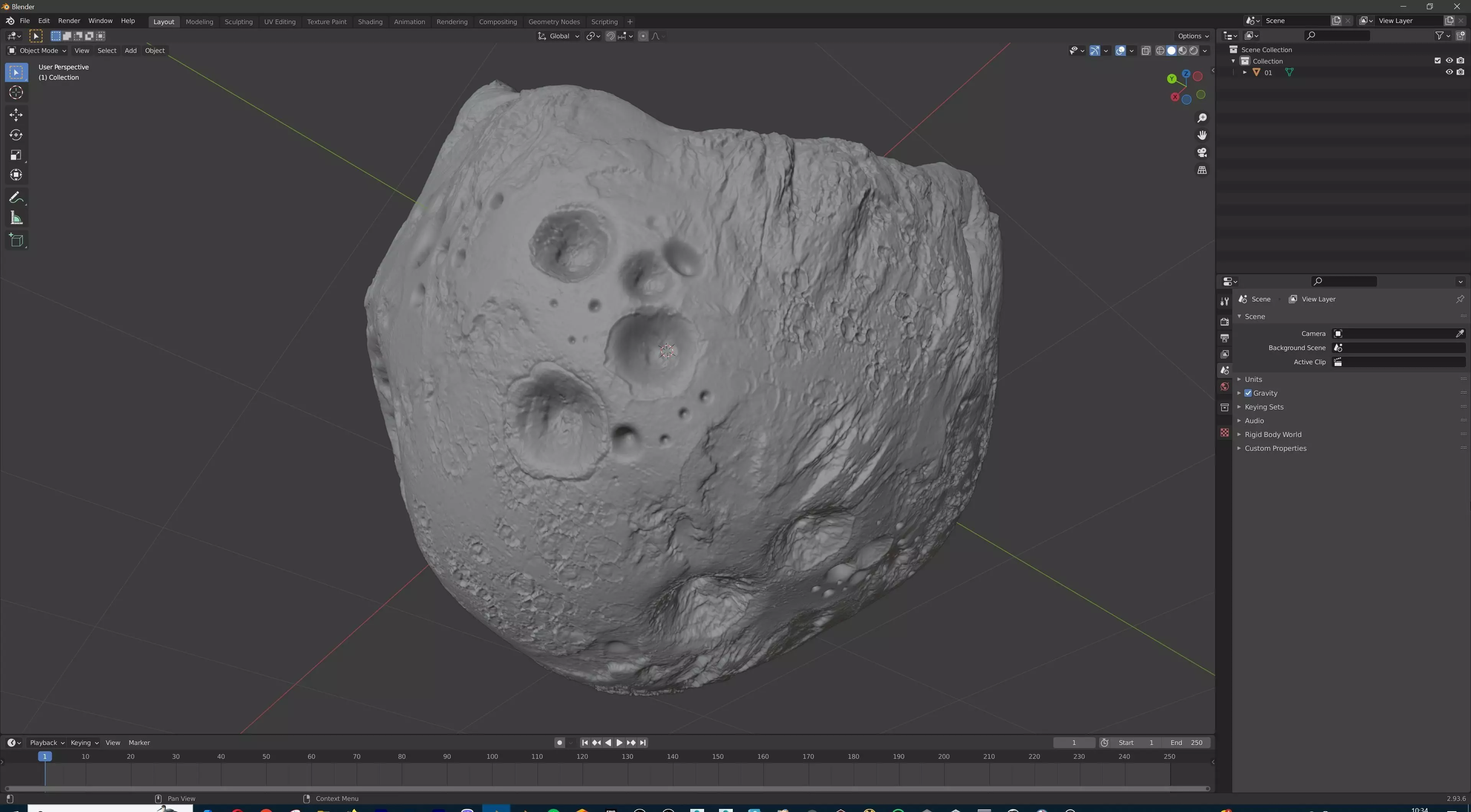This screenshot has height=812, width=1471.
Task: Click the eyedropper next to Camera field
Action: [1460, 334]
